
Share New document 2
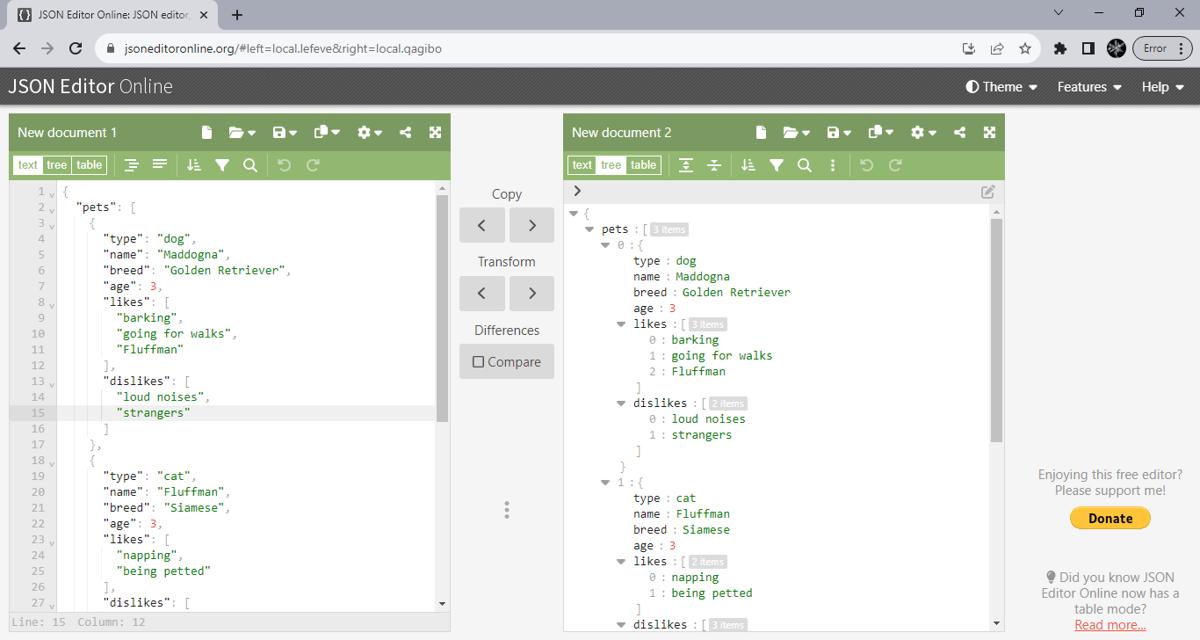(959, 131)
